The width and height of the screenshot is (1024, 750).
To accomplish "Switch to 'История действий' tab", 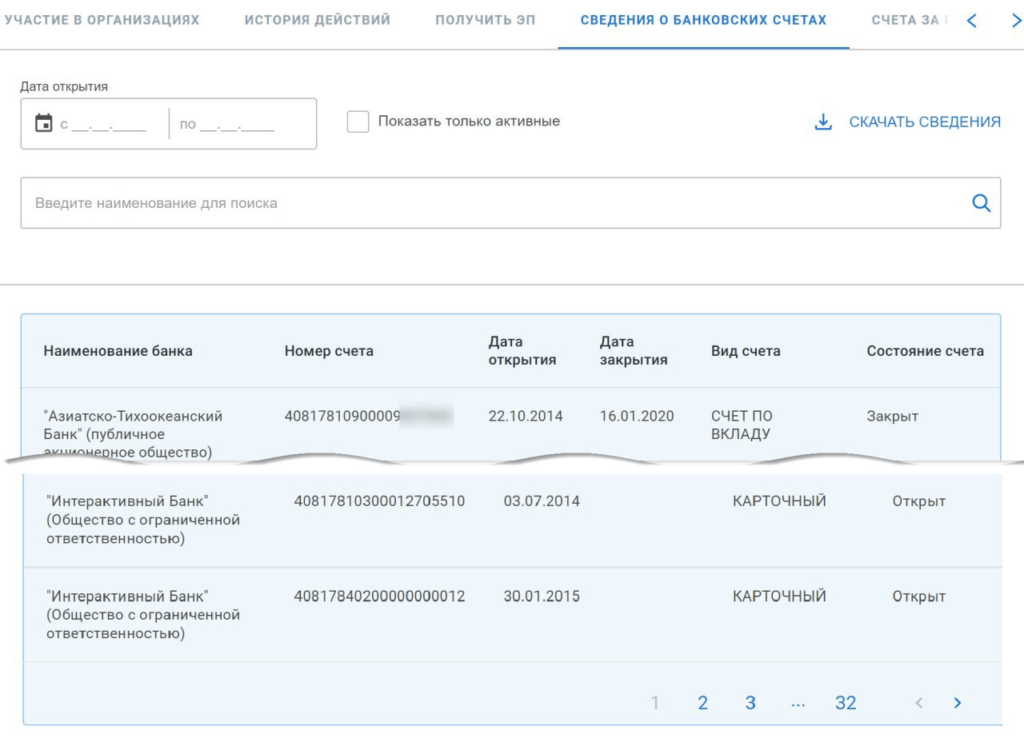I will (317, 20).
